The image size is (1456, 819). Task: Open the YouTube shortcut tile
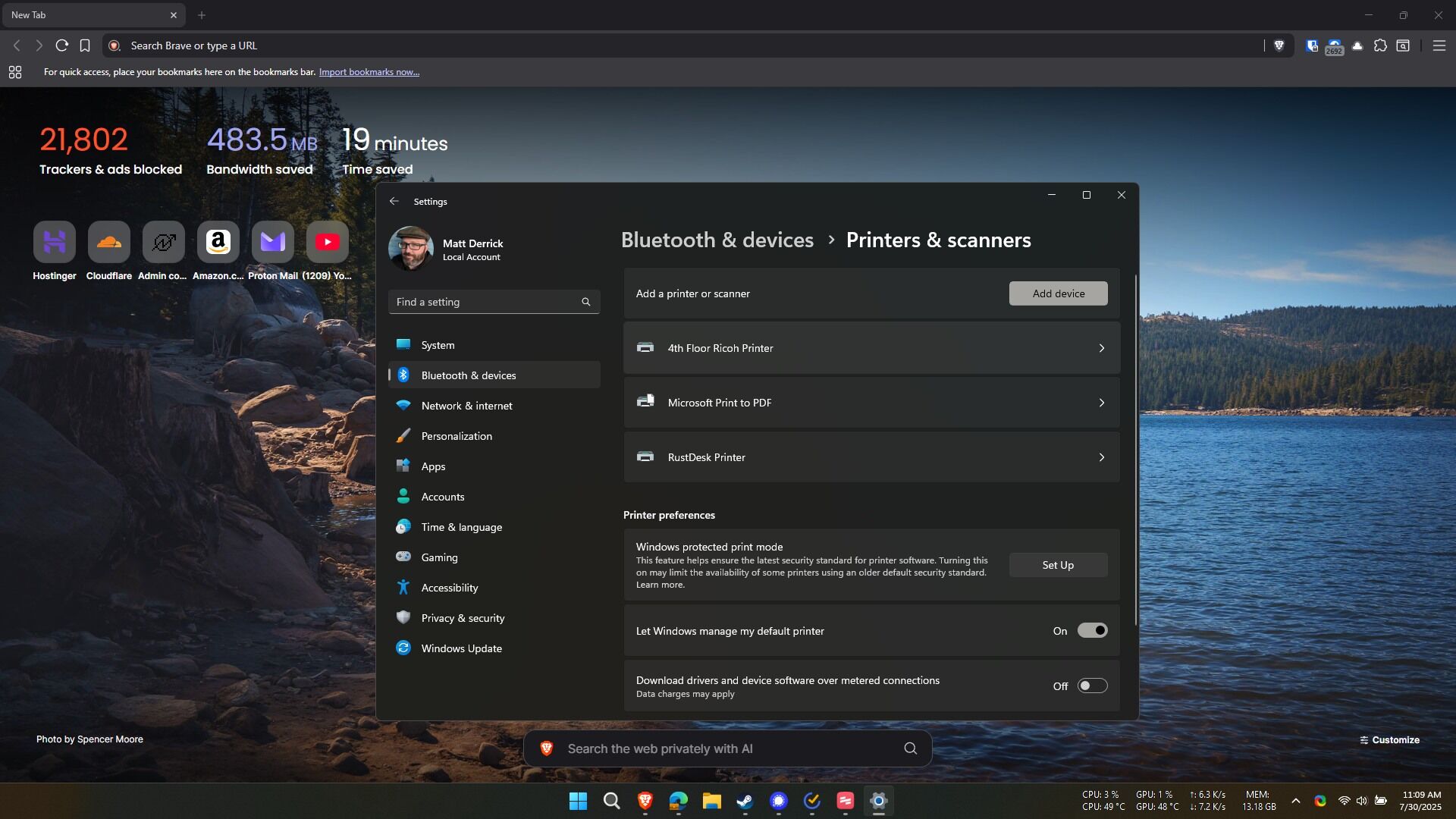327,243
